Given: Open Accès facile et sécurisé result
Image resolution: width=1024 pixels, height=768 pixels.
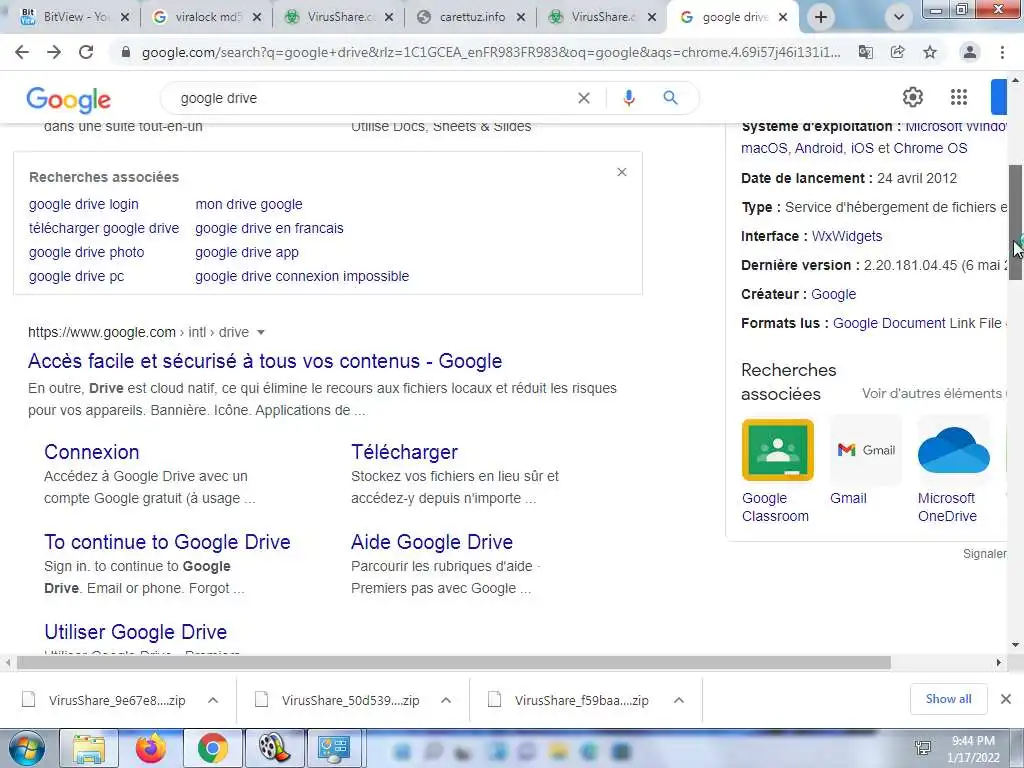Looking at the screenshot, I should pyautogui.click(x=265, y=361).
